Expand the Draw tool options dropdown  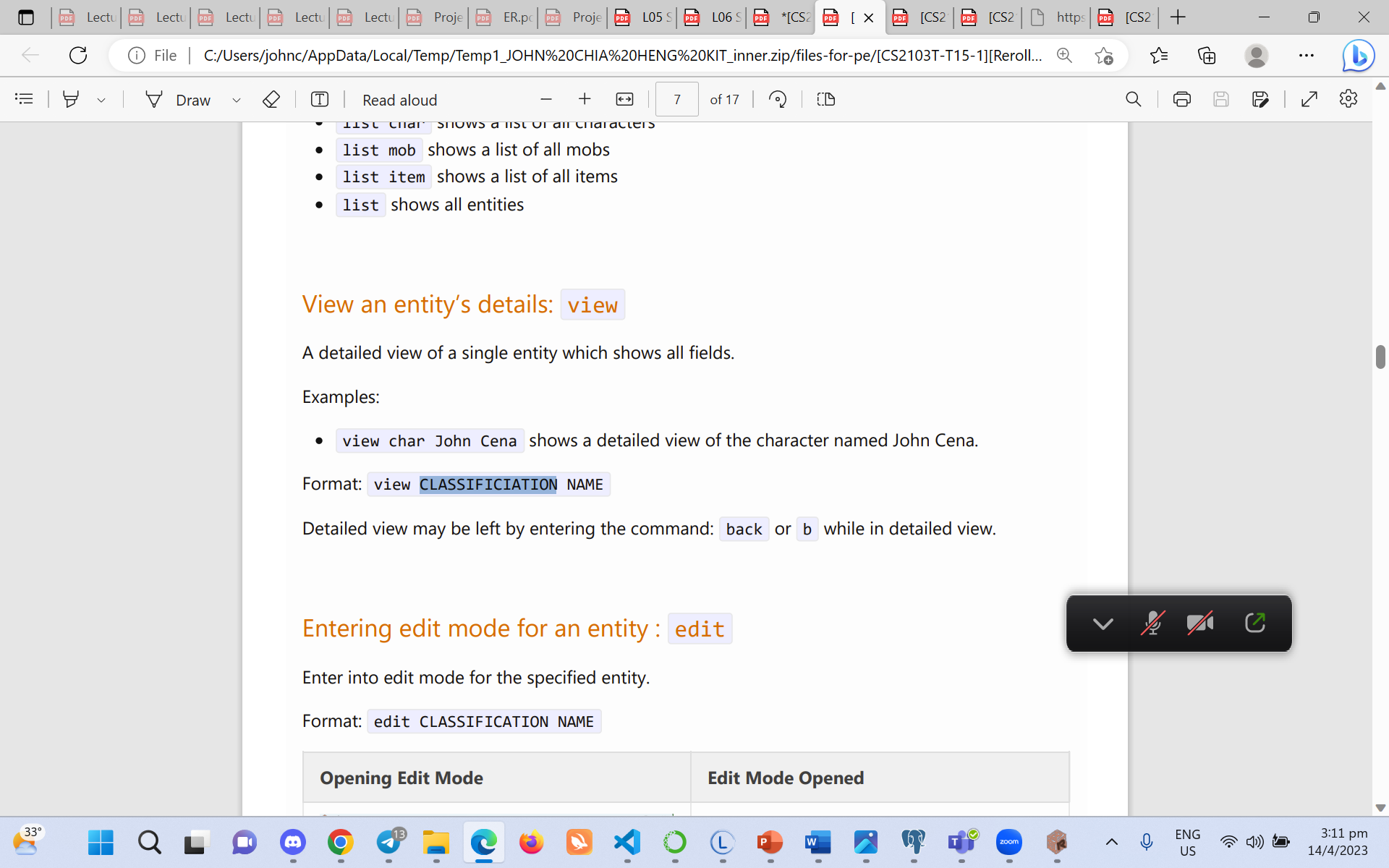(236, 100)
